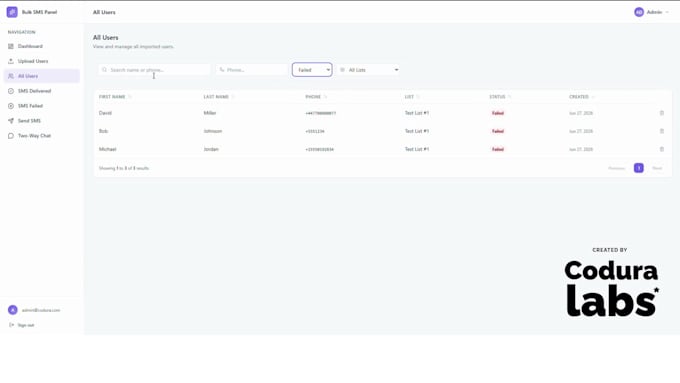Screen dimensions: 680x383
Task: Click the phone number in Michael's row
Action: pos(320,149)
